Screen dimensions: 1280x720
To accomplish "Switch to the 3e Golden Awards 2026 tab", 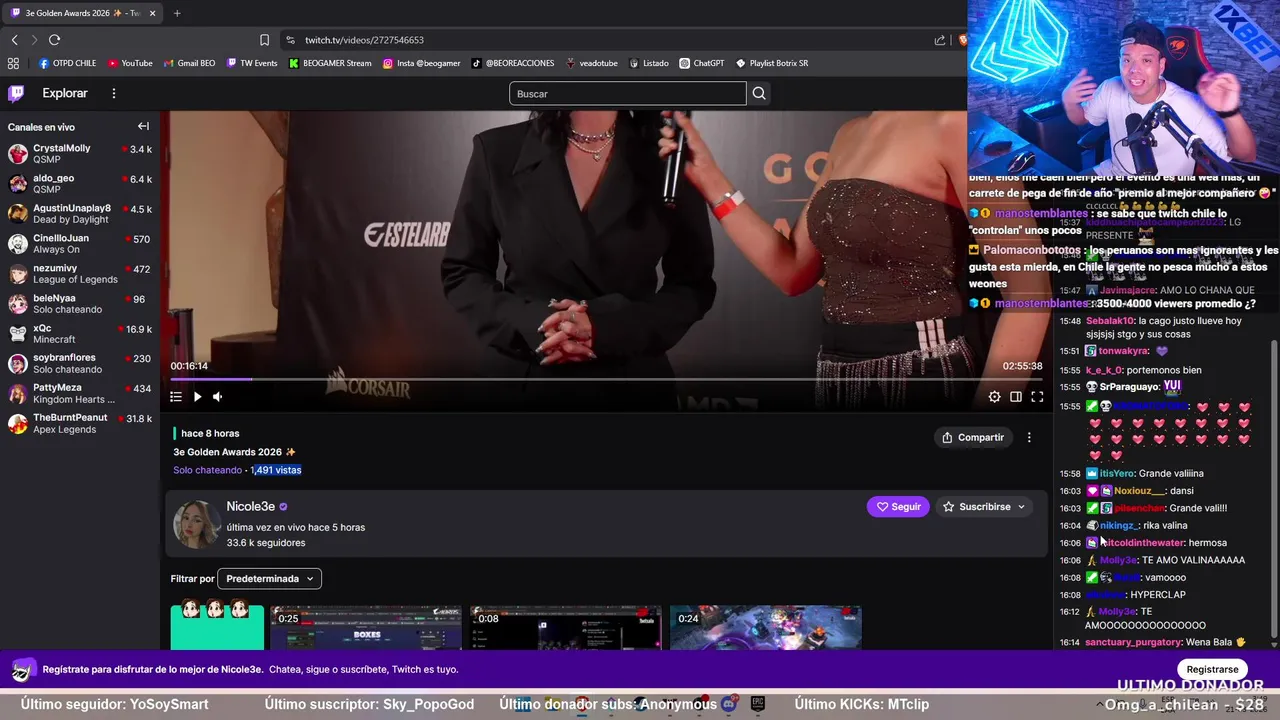I will tap(82, 13).
